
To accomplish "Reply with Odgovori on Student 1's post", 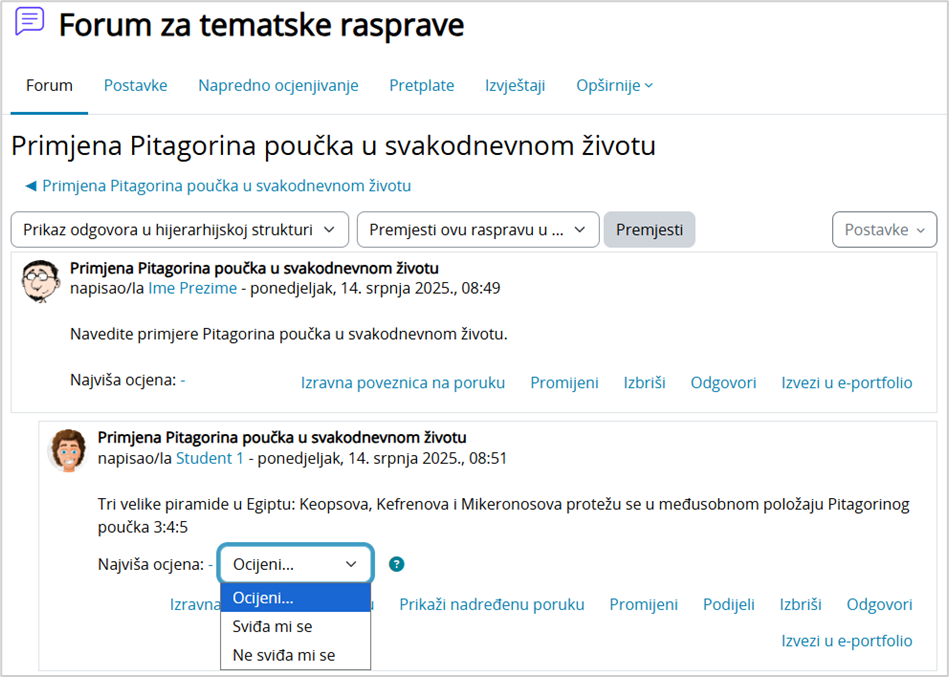I will (878, 605).
